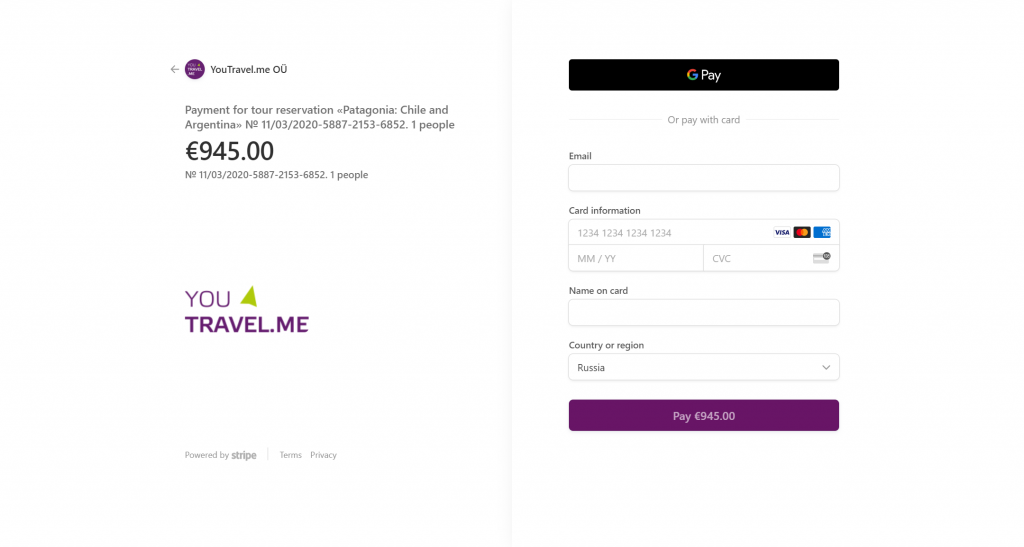The width and height of the screenshot is (1024, 547).
Task: Click the Visa card icon
Action: click(x=782, y=232)
